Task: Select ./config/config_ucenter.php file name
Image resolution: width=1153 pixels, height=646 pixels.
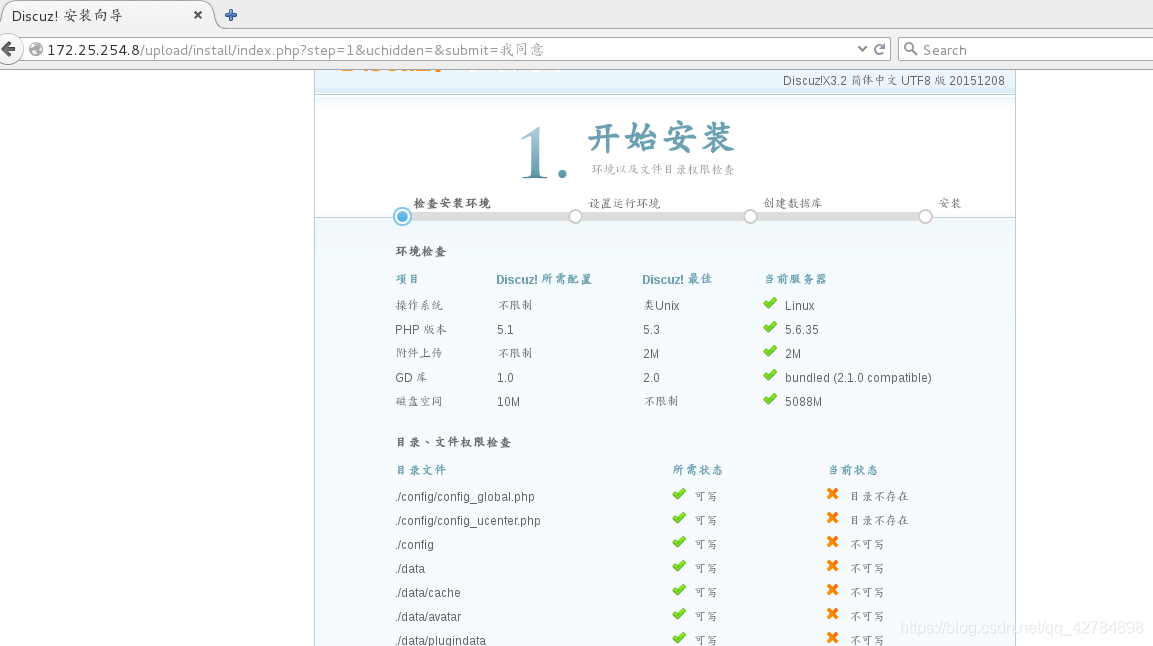Action: click(x=468, y=521)
